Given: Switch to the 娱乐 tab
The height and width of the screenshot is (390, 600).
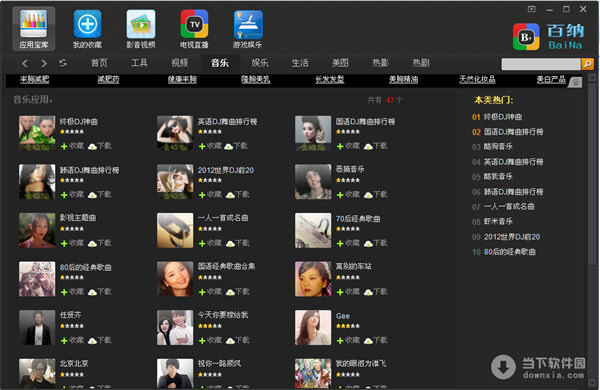Looking at the screenshot, I should click(x=260, y=63).
